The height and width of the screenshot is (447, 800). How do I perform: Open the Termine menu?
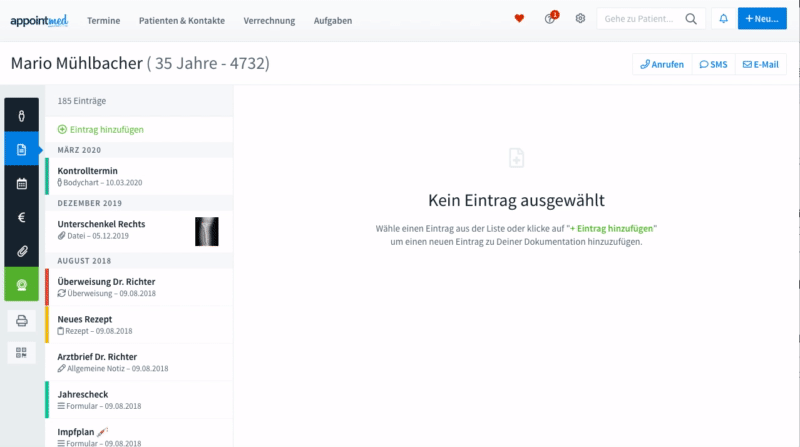(x=104, y=20)
